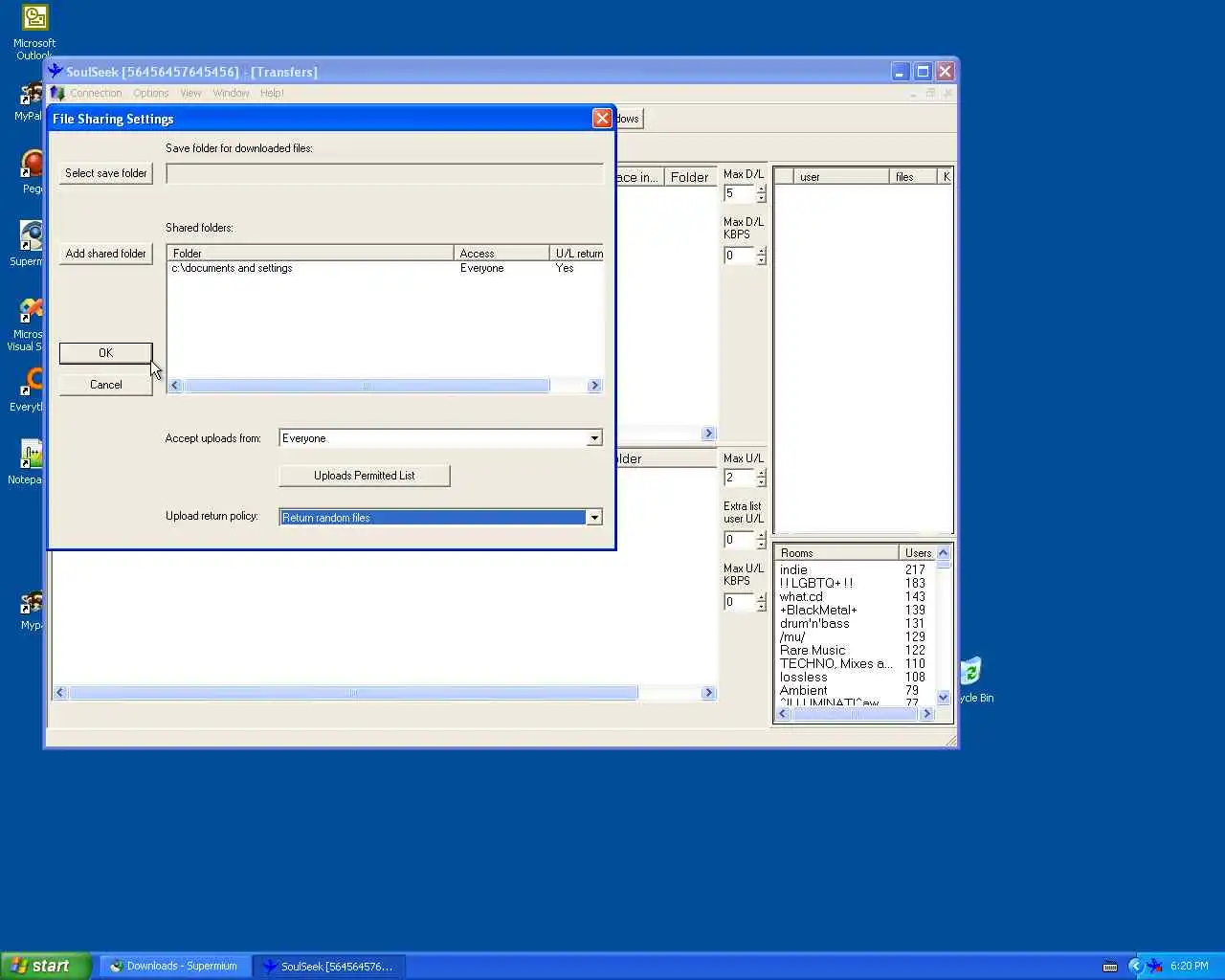Viewport: 1225px width, 980px height.
Task: Select c:\documents and settings shared folder row
Action: click(385, 268)
